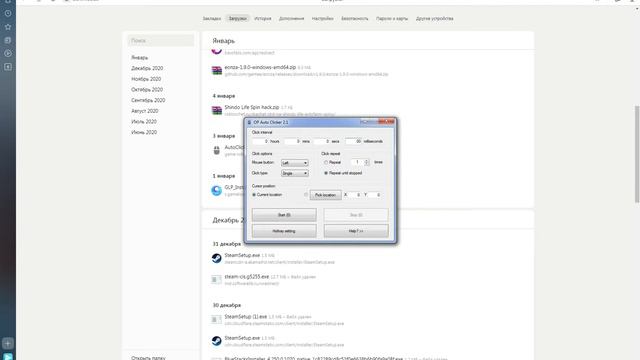
Task: Switch to the Безопасность tab
Action: 355,18
